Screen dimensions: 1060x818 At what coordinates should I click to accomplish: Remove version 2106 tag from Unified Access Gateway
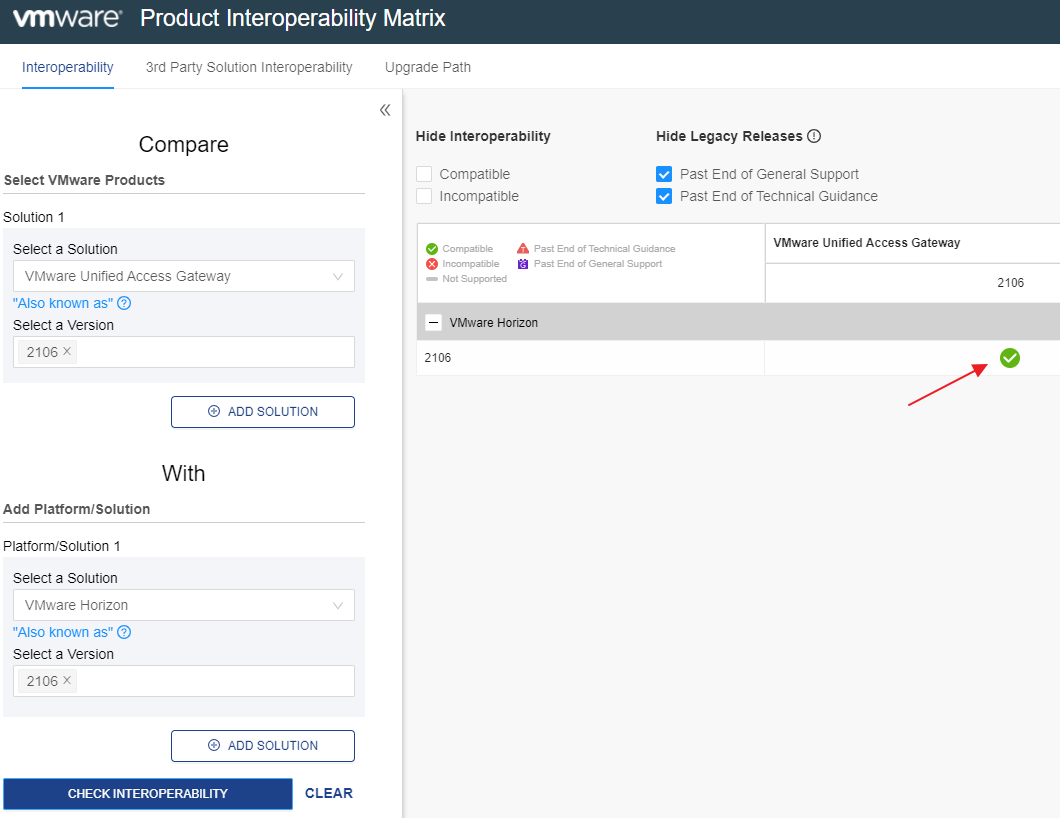pos(67,351)
